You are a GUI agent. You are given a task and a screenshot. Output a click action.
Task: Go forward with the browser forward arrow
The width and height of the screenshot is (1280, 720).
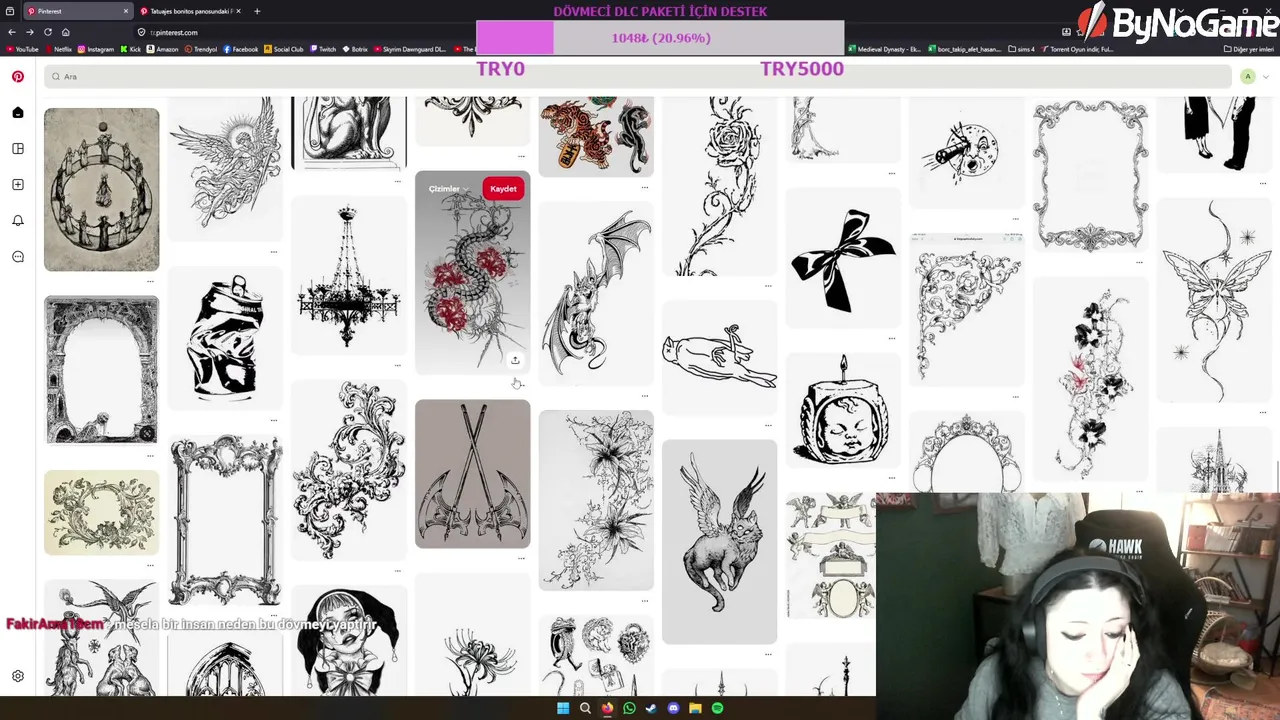(30, 32)
